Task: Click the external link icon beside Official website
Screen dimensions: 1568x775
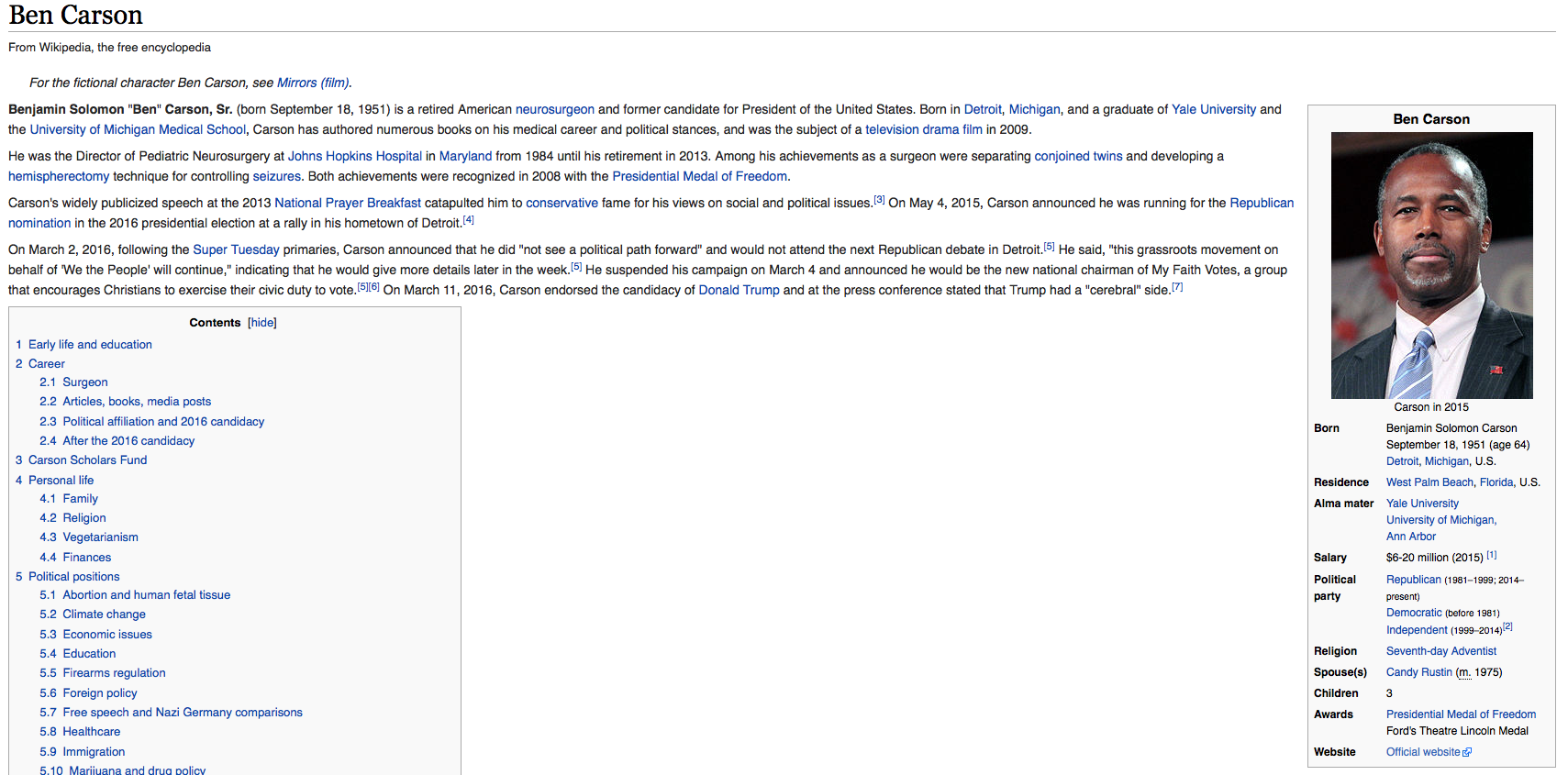Action: click(1467, 753)
